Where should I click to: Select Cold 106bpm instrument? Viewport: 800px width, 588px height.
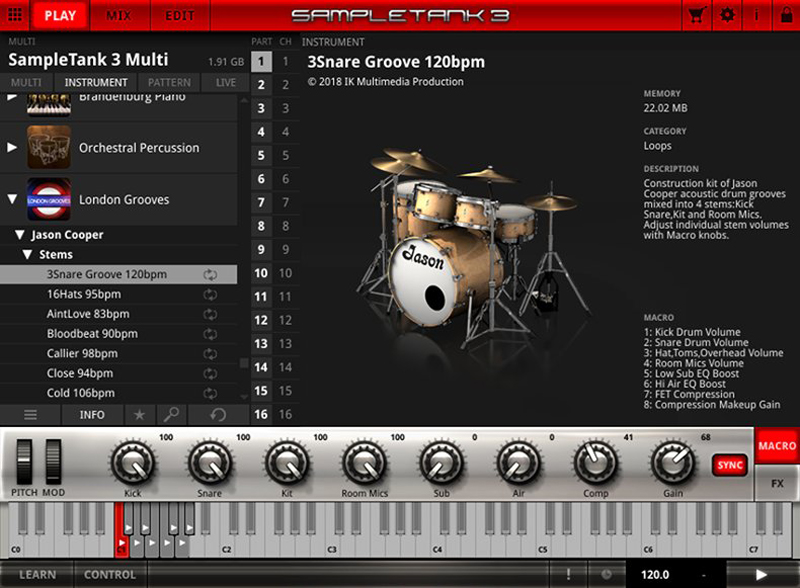(x=118, y=393)
